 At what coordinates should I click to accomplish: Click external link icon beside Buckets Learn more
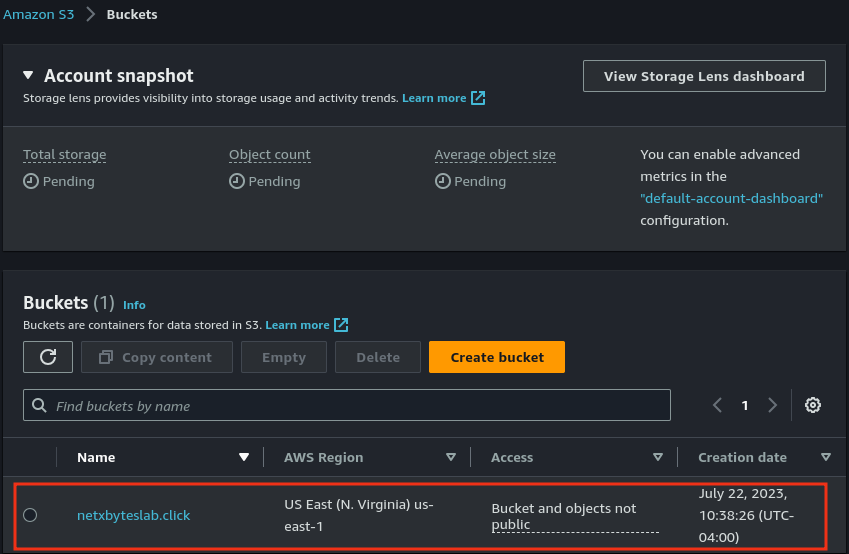click(341, 325)
